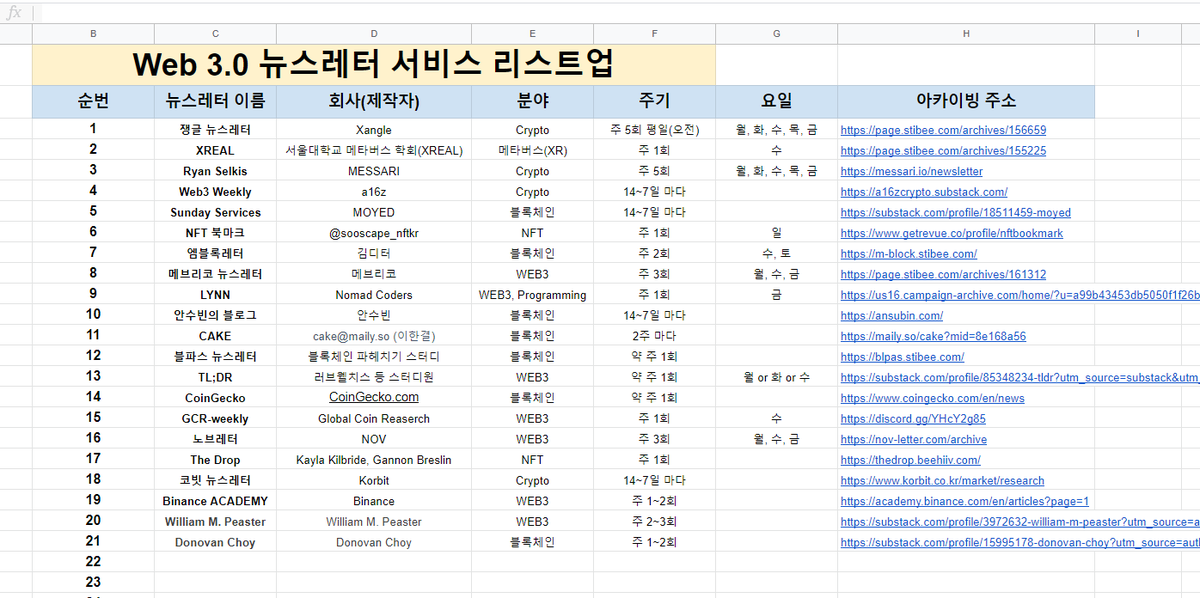Open academy.binance.com articles link

point(964,501)
